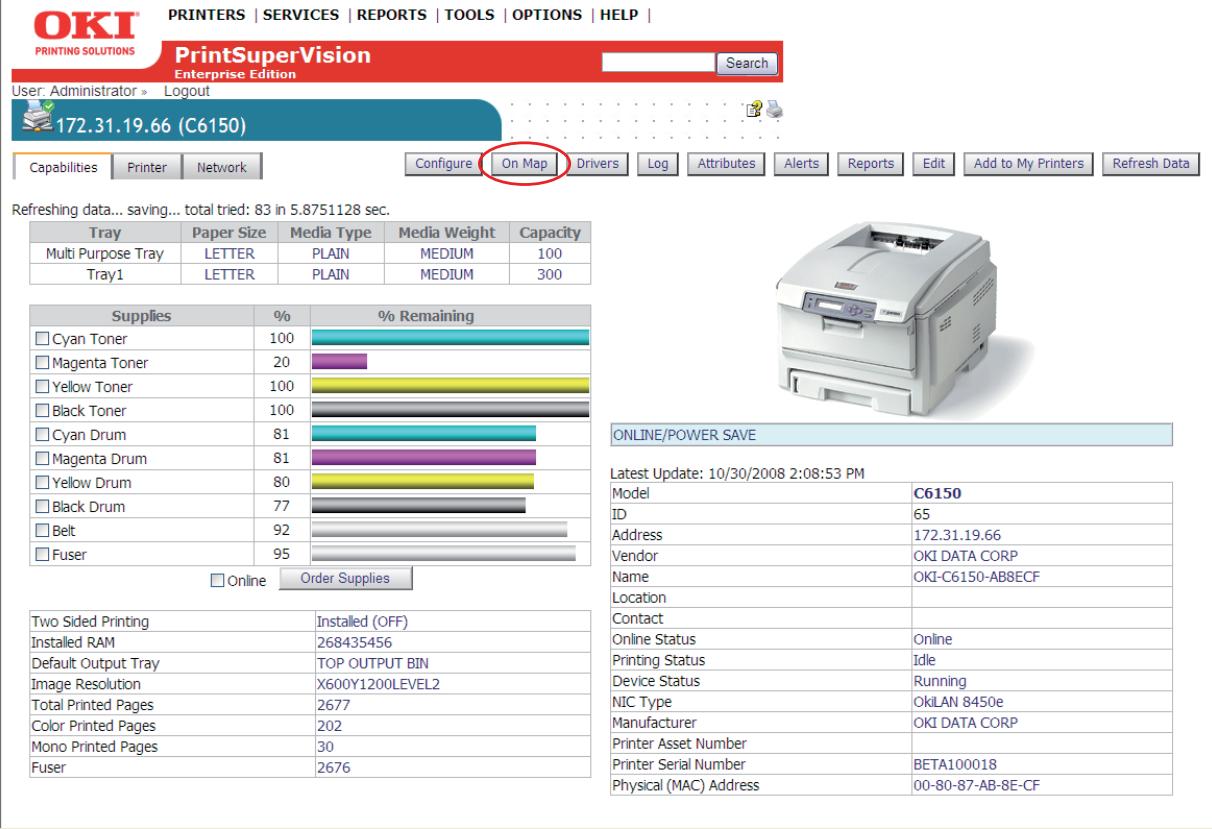Check the Yellow Toner checkbox
Viewport: 1212px width, 829px height.
pos(42,387)
